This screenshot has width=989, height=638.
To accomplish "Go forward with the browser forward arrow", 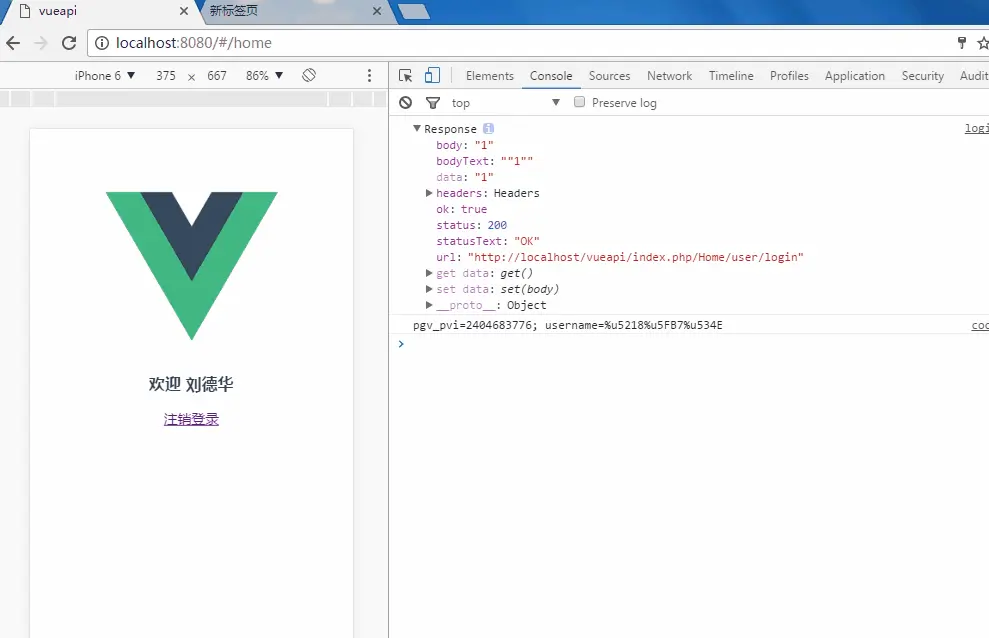I will pos(40,43).
